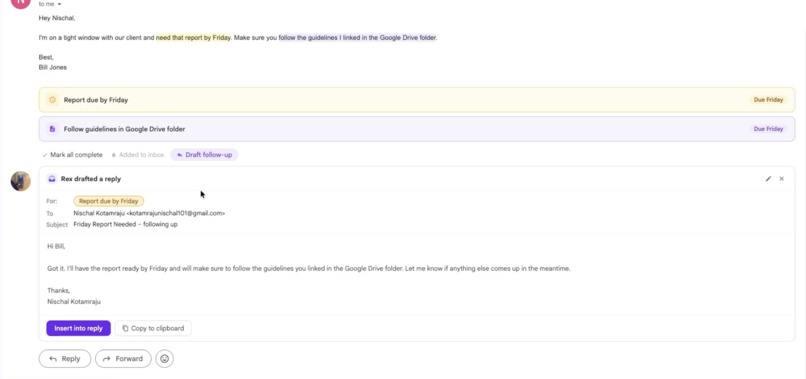
Task: Click the sender avatar at top left
Action: (21, 3)
